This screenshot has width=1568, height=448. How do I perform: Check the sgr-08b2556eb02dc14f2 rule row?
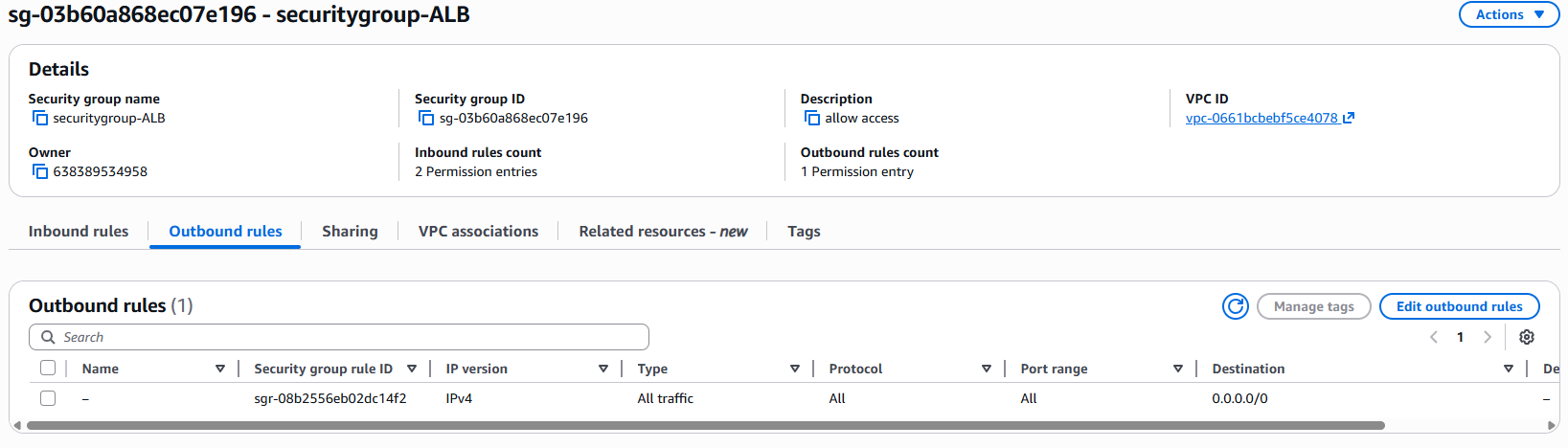point(48,398)
